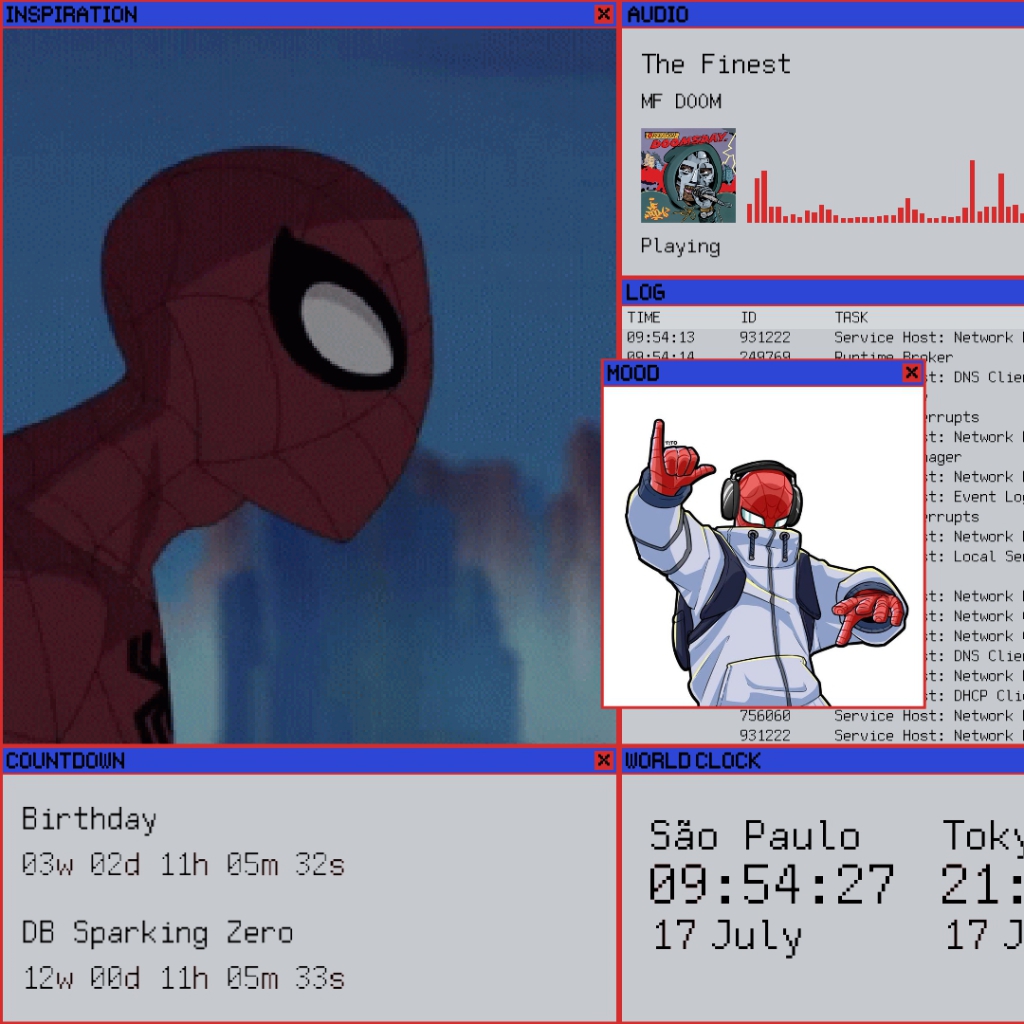The image size is (1024, 1024).
Task: Close the COUNTDOWN window
Action: coord(603,760)
